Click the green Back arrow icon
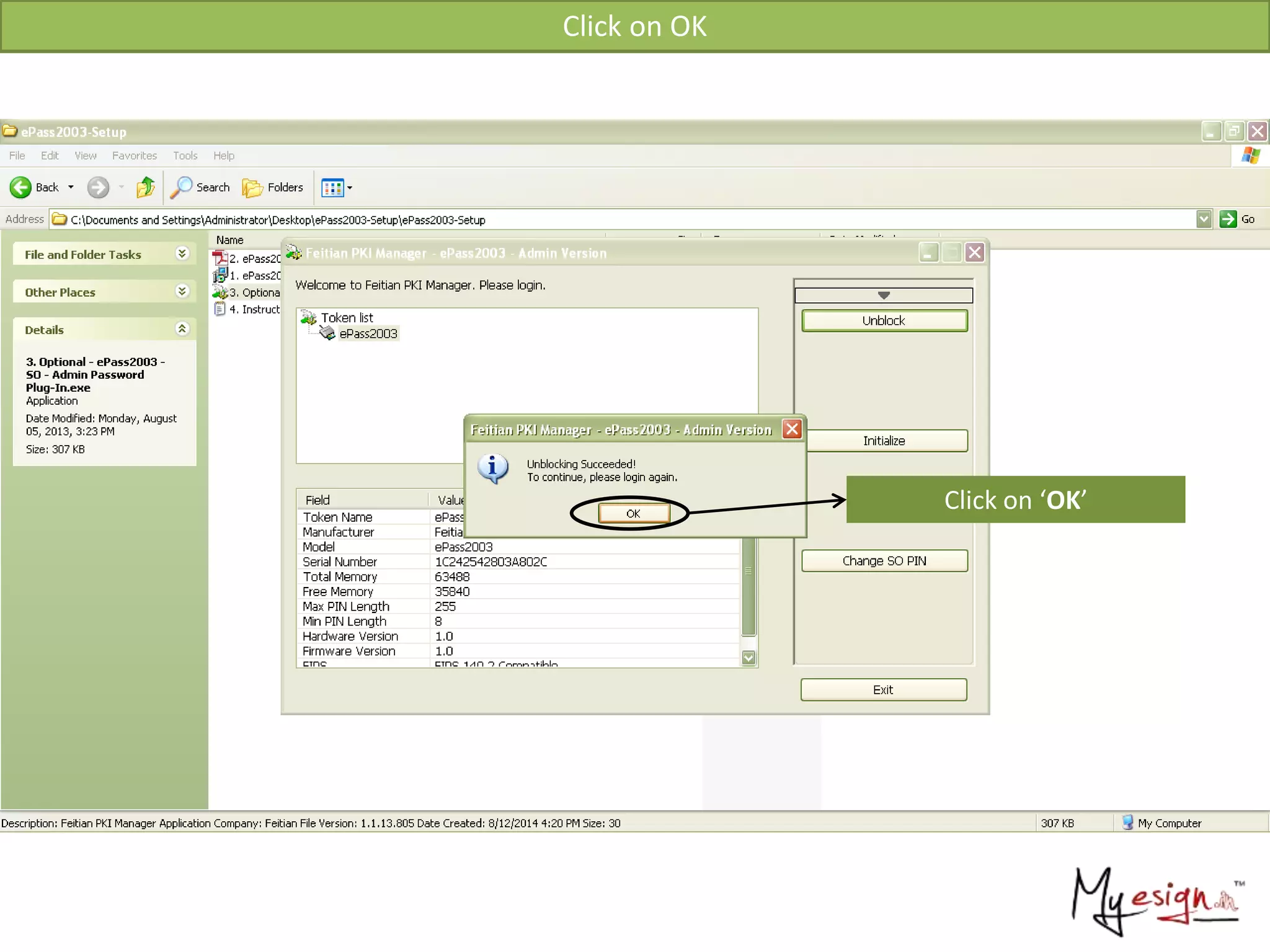This screenshot has height=952, width=1270. pos(20,187)
